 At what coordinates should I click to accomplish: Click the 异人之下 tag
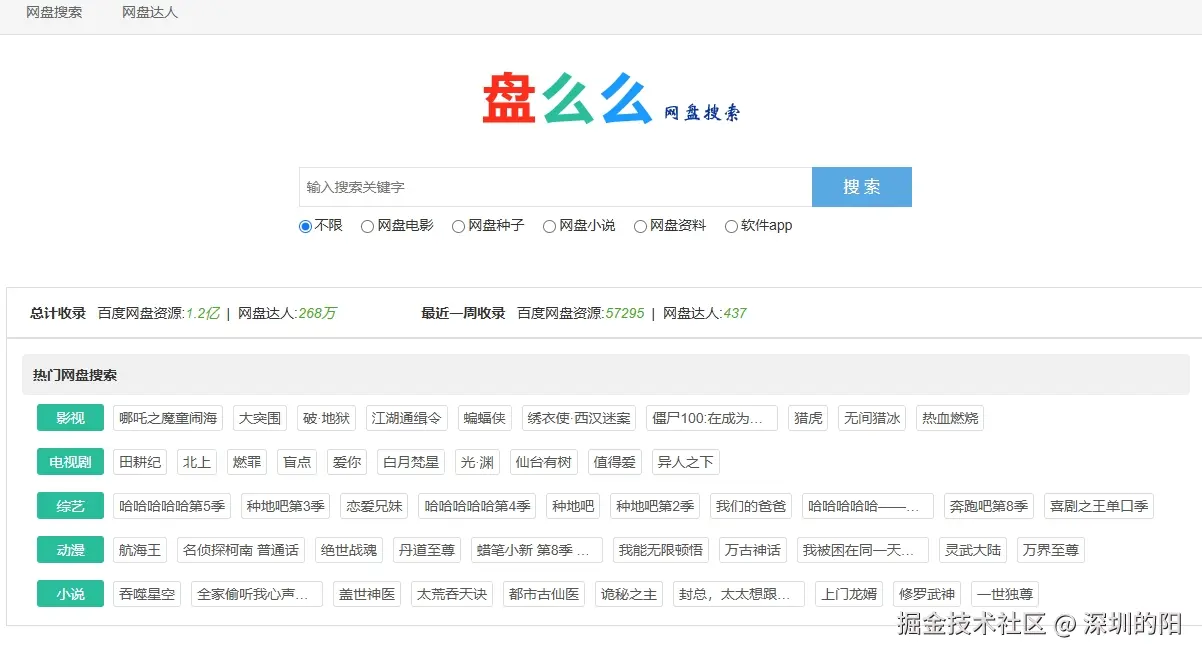click(686, 462)
